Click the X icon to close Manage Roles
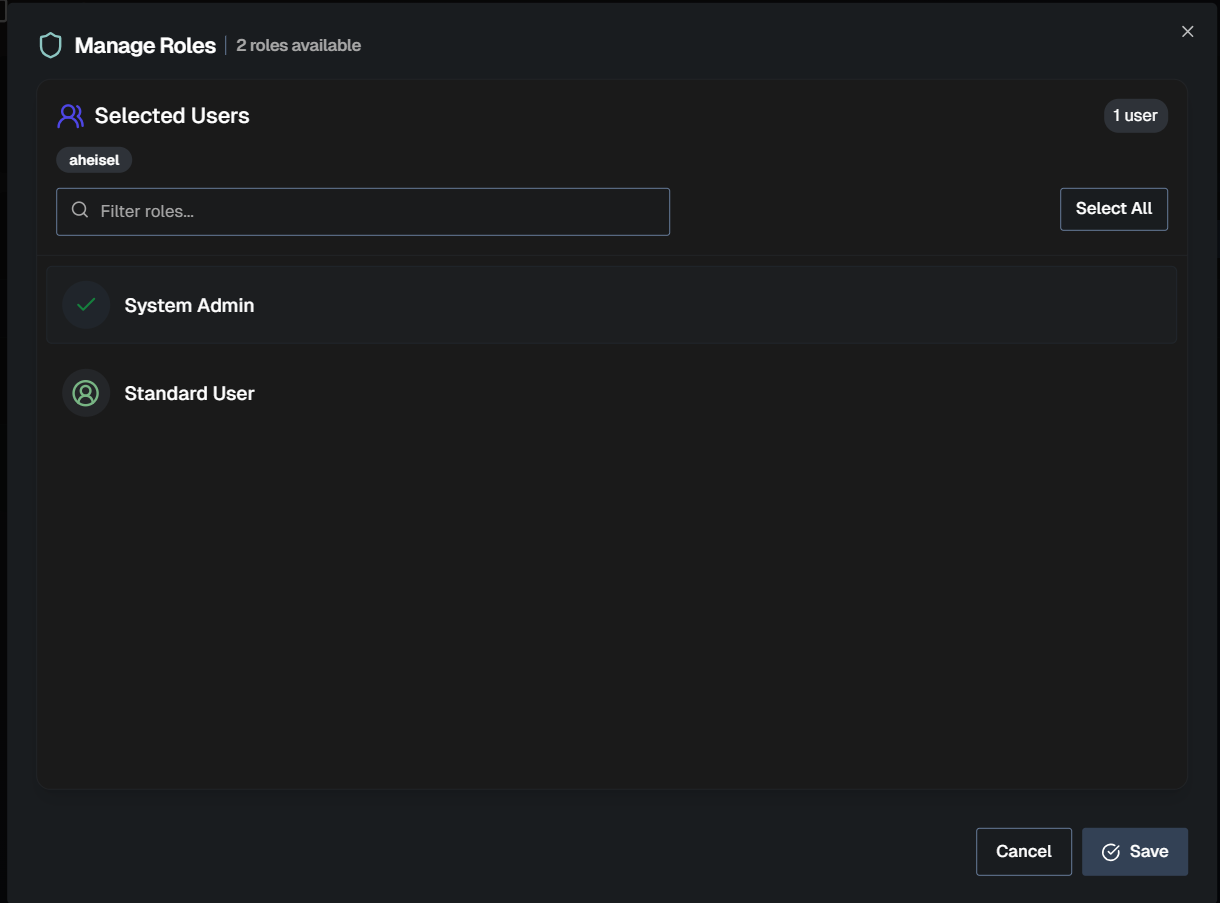The height and width of the screenshot is (903, 1220). (1187, 31)
